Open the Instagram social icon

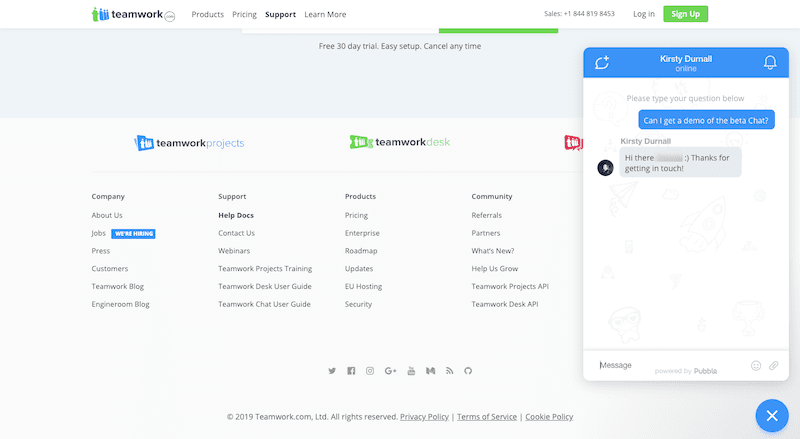[x=370, y=371]
